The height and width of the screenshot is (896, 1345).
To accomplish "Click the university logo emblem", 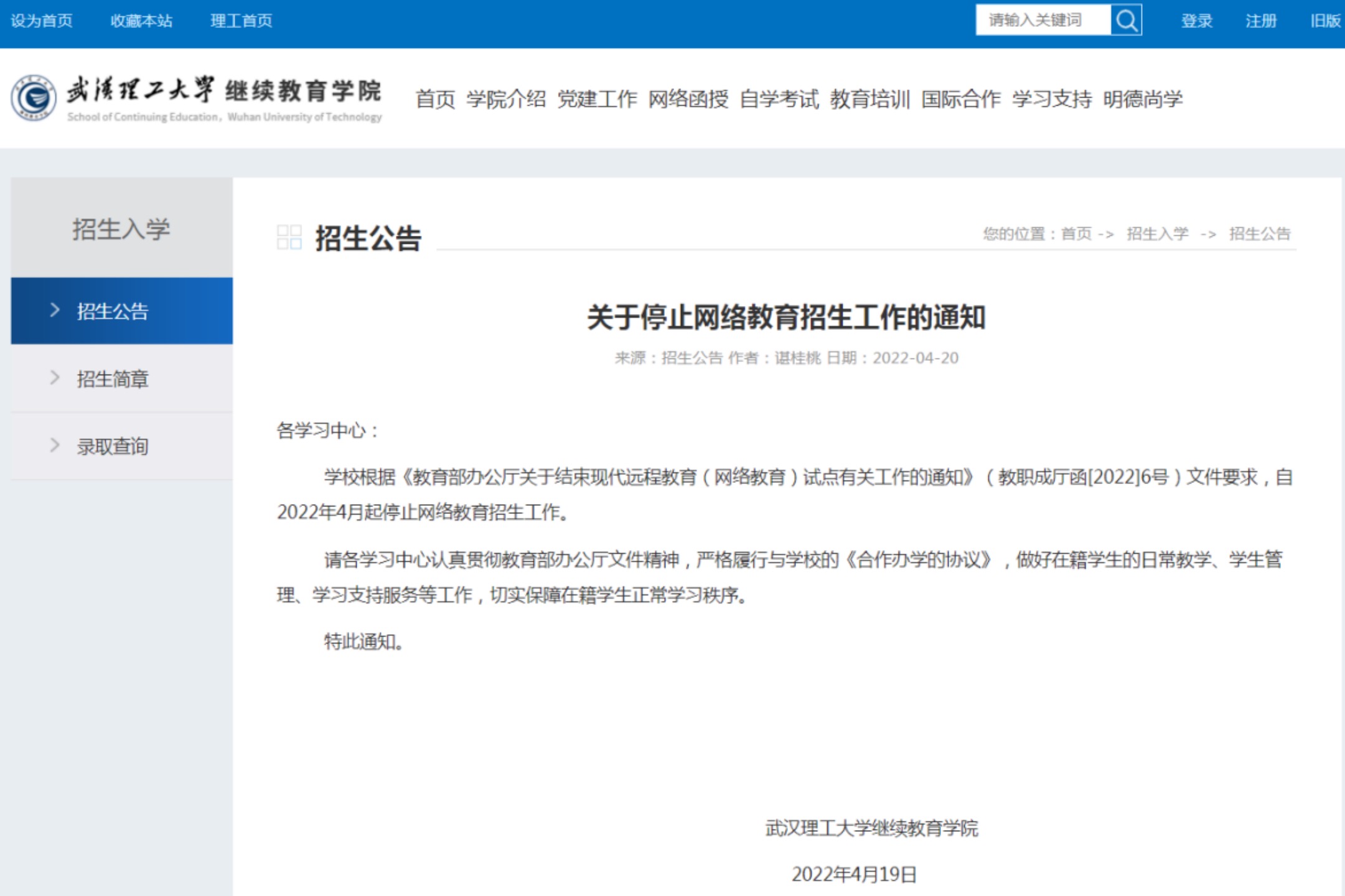I will click(x=34, y=98).
